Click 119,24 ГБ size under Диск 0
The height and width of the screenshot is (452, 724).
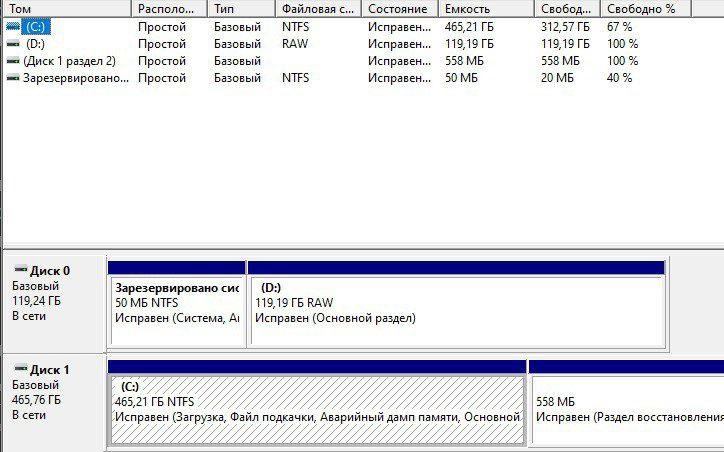click(x=36, y=301)
